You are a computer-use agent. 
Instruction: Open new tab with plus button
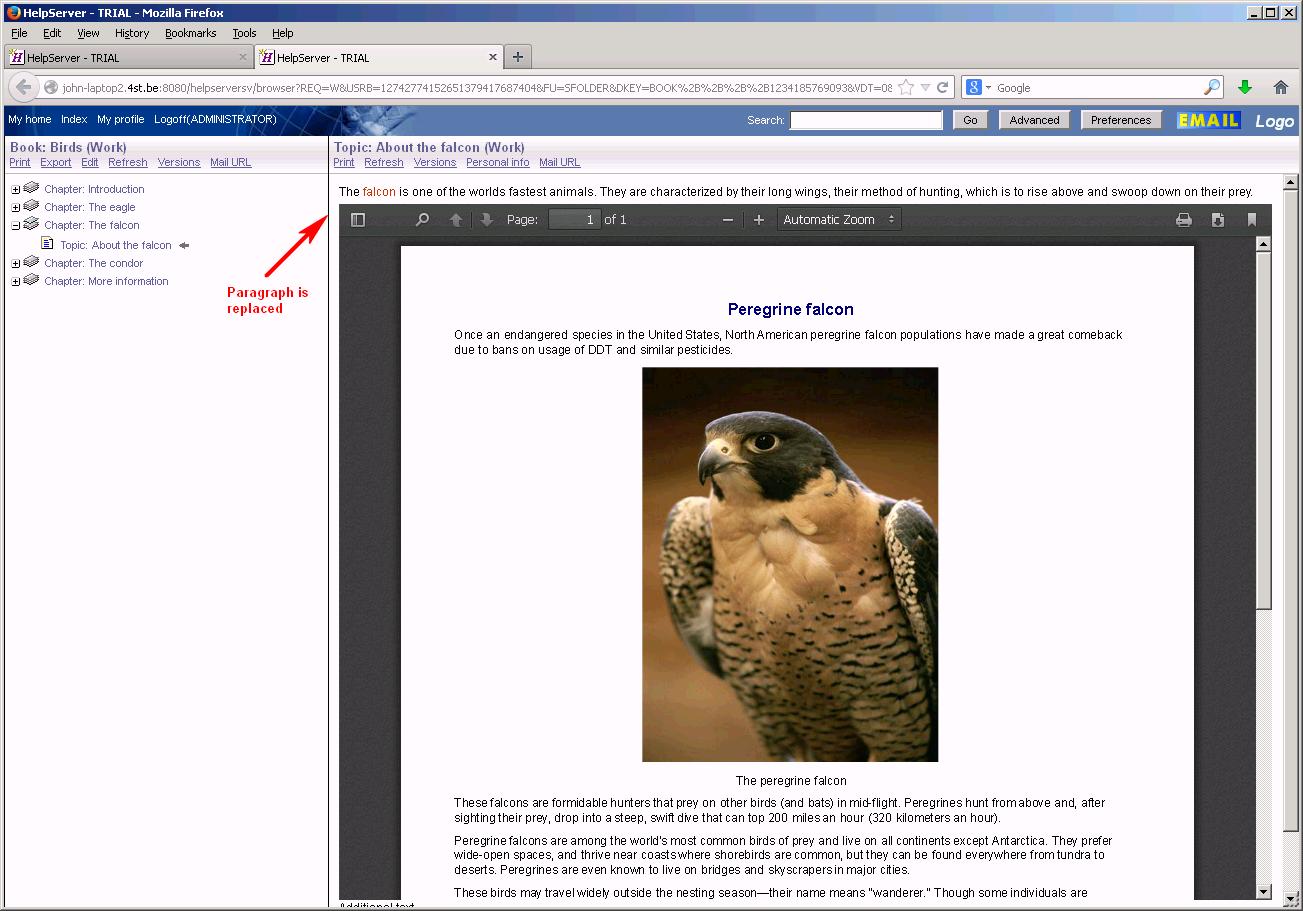[x=518, y=57]
